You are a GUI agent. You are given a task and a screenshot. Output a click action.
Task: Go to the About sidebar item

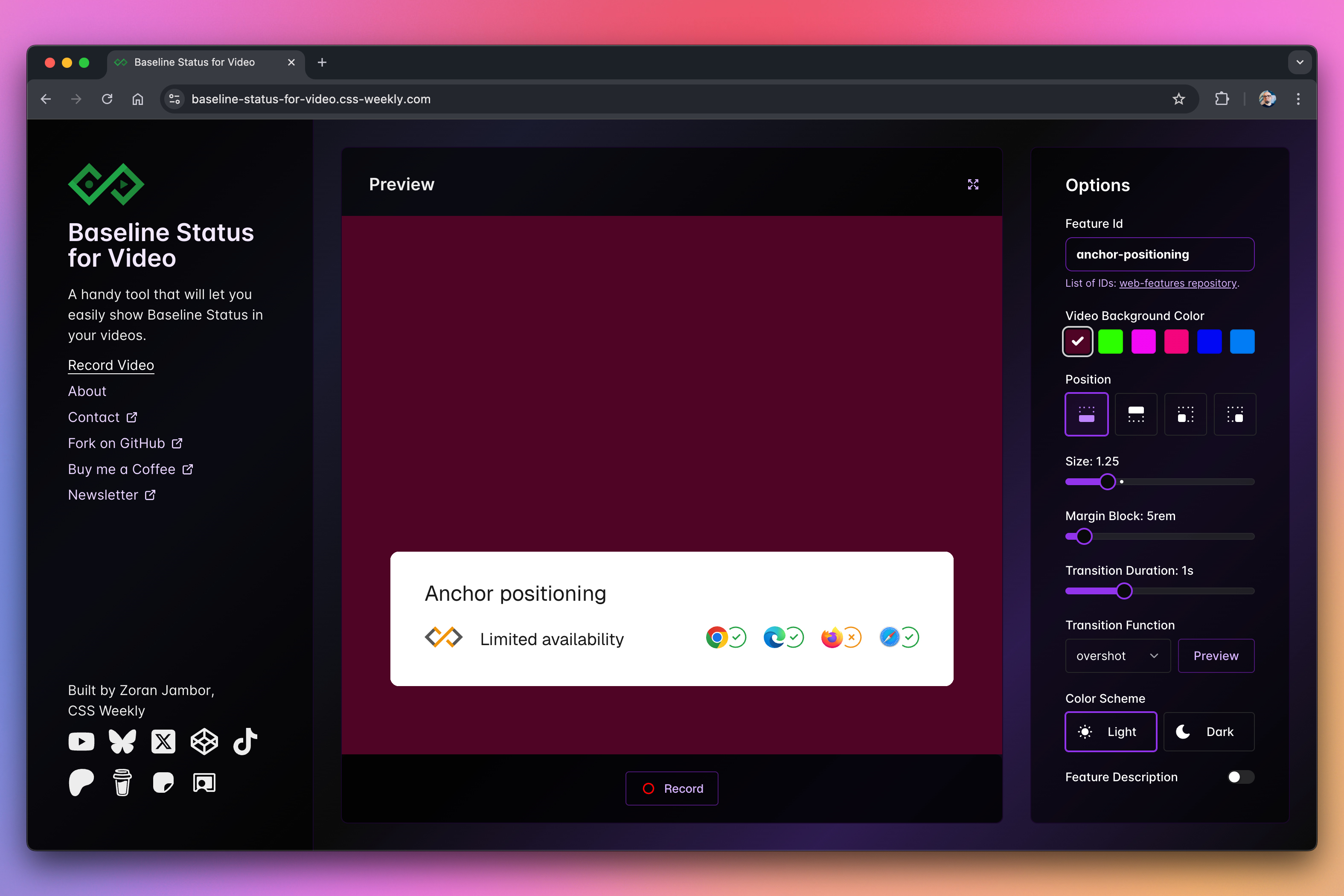coord(87,391)
